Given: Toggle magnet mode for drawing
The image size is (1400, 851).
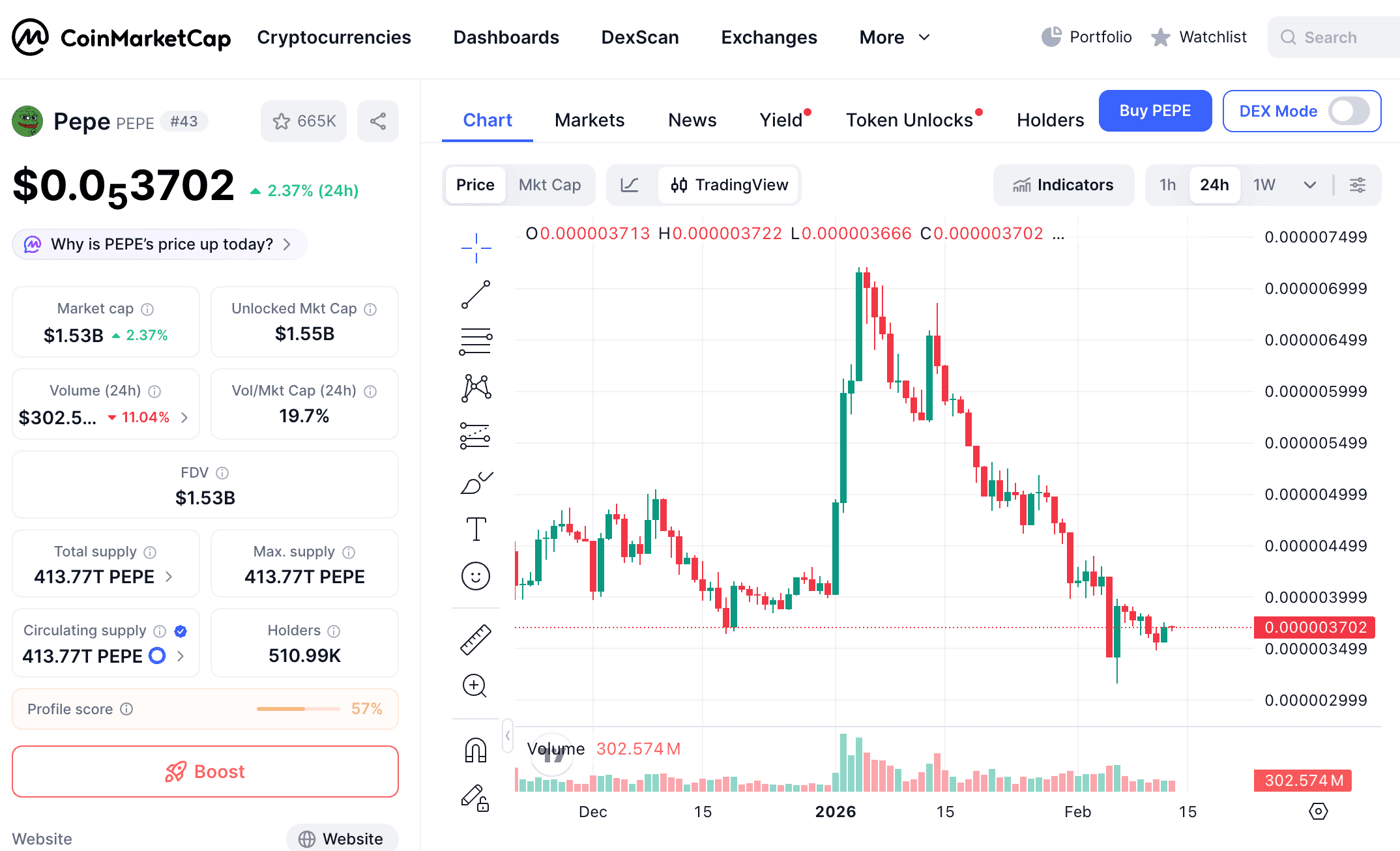Looking at the screenshot, I should (x=476, y=750).
